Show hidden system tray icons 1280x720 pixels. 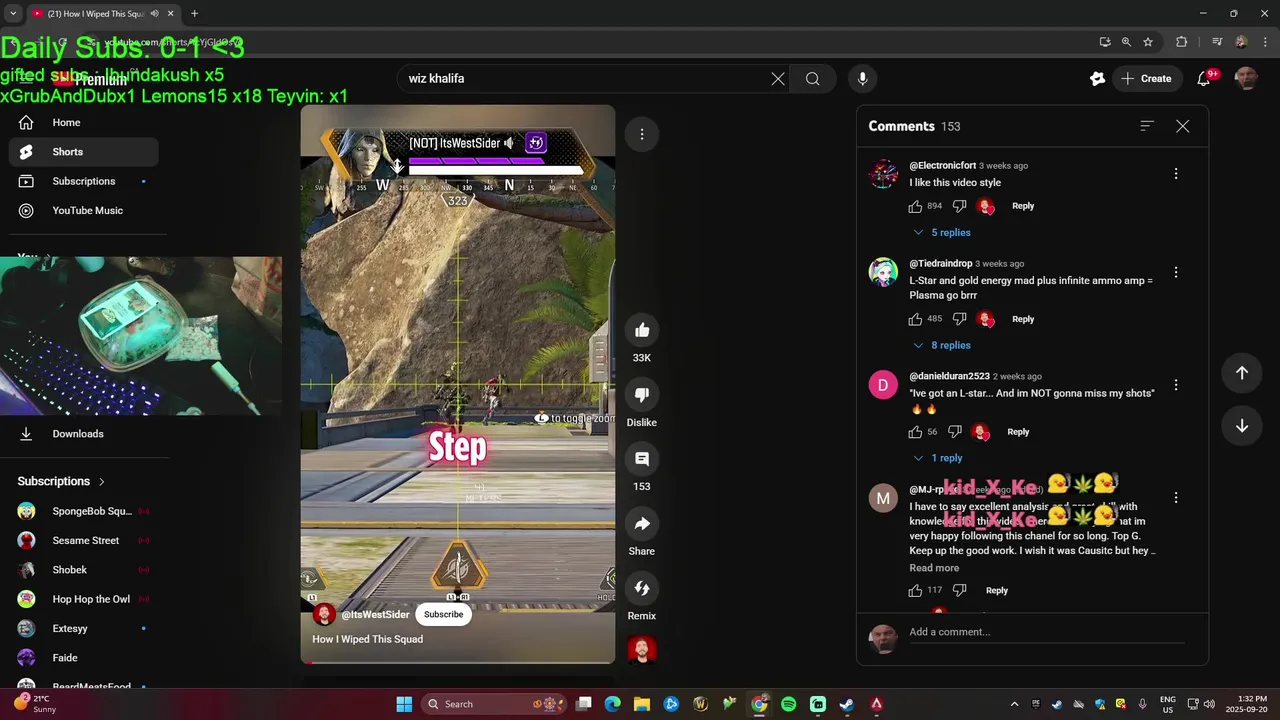coord(1014,704)
